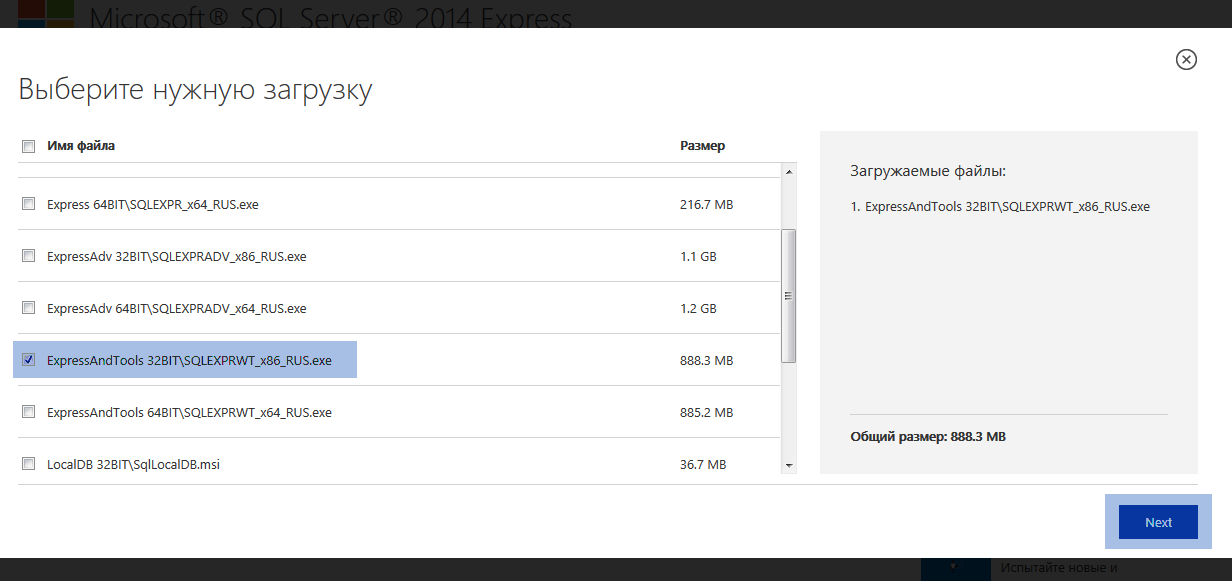Click the Microsoft logo at top left
Screen dimensions: 1232x581
click(x=38, y=13)
